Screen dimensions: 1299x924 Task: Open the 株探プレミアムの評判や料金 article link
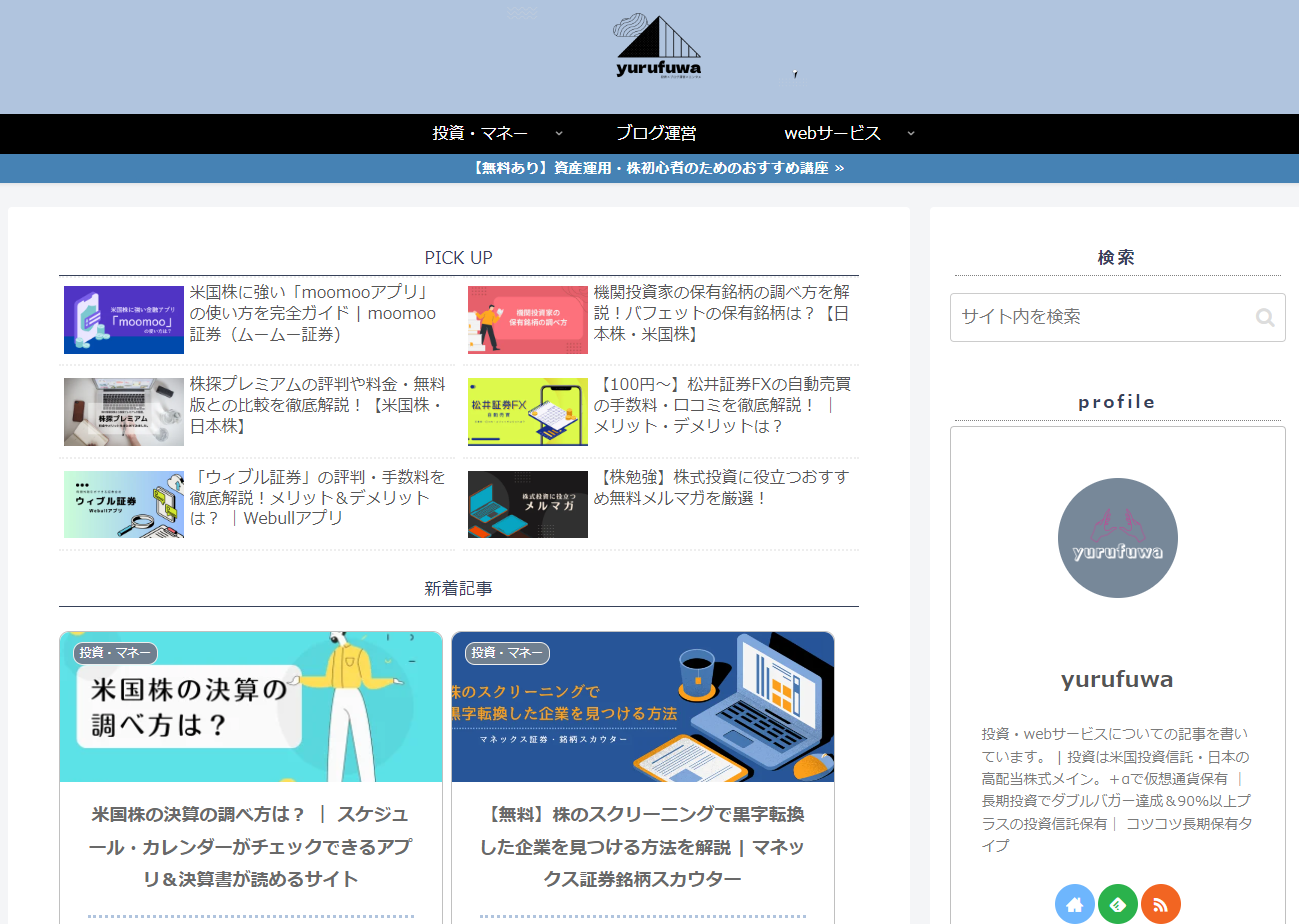coord(318,405)
